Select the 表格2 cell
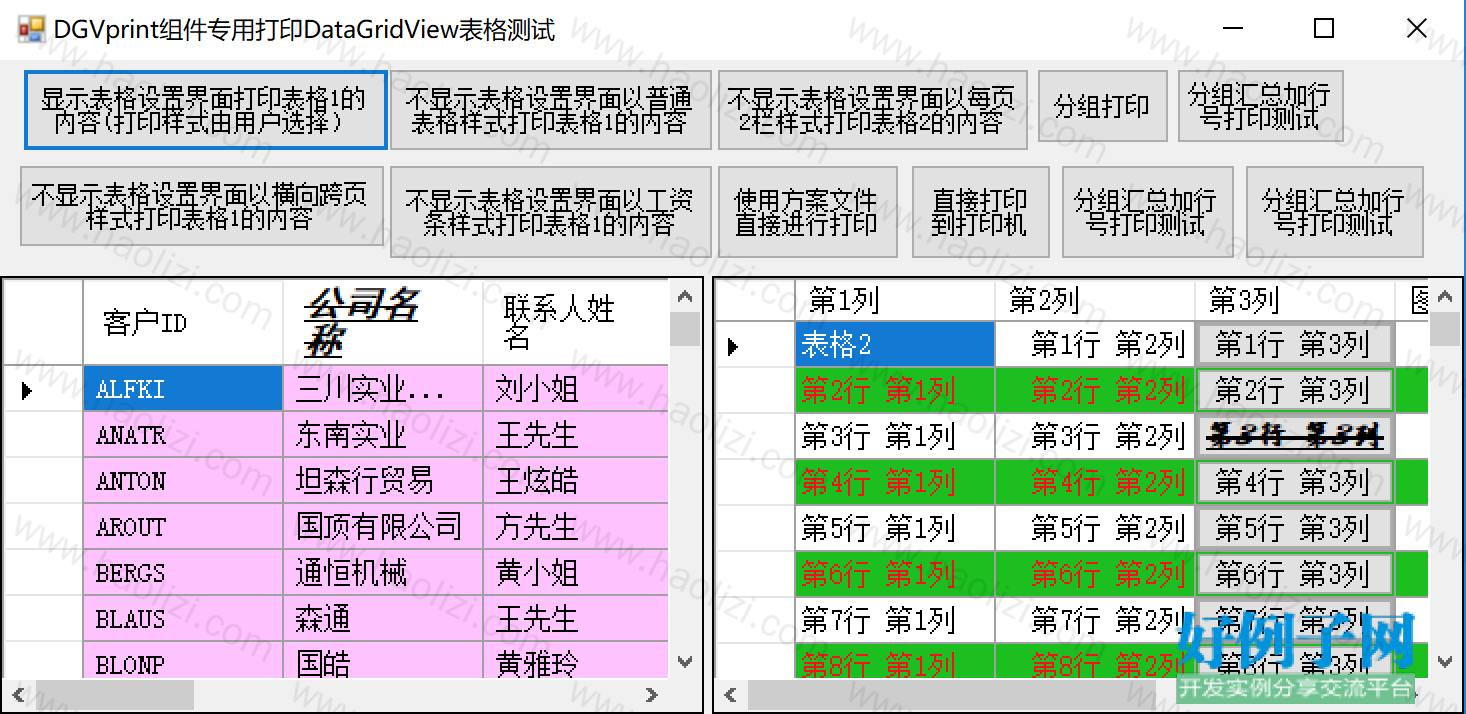The width and height of the screenshot is (1466, 714). (895, 344)
